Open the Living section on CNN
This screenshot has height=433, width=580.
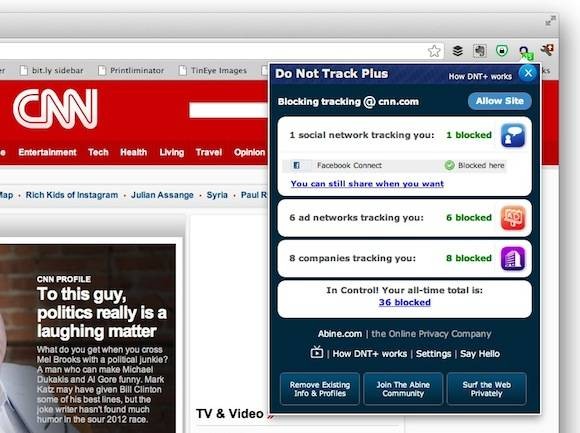[x=172, y=152]
